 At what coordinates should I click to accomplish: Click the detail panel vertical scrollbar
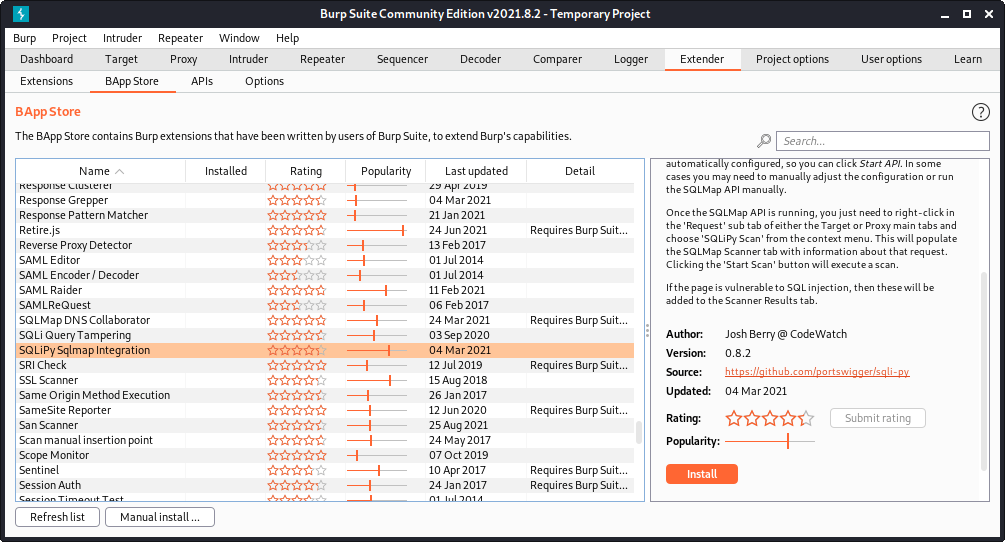tap(984, 372)
